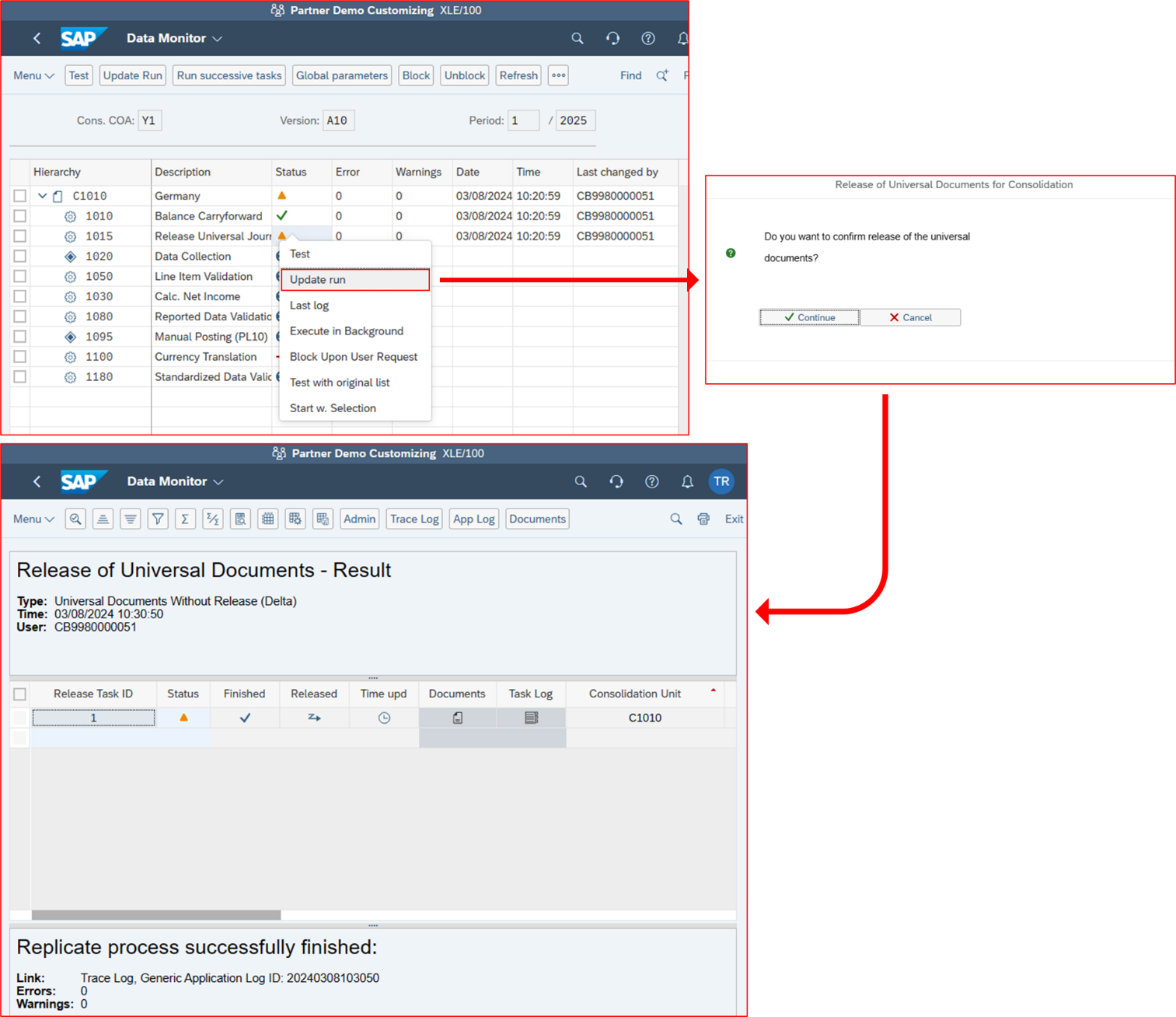
Task: Open Data Monitor title dropdown in Result window
Action: tap(175, 481)
